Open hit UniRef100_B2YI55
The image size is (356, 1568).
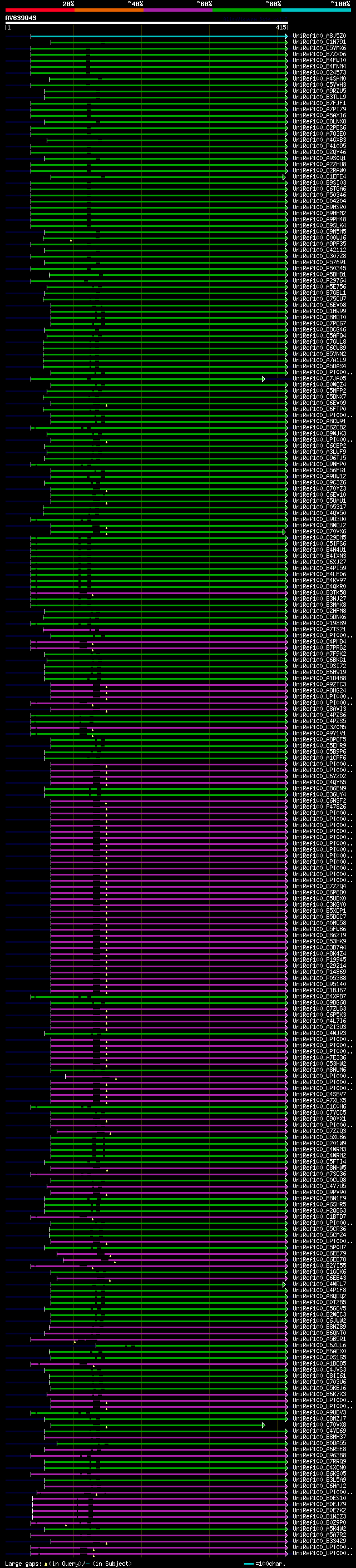(319, 1265)
